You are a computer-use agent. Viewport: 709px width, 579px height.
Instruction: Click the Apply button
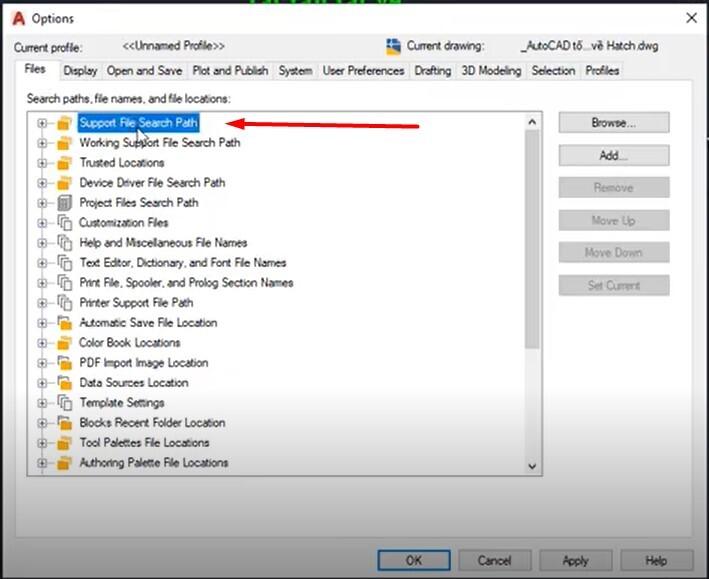[x=575, y=560]
